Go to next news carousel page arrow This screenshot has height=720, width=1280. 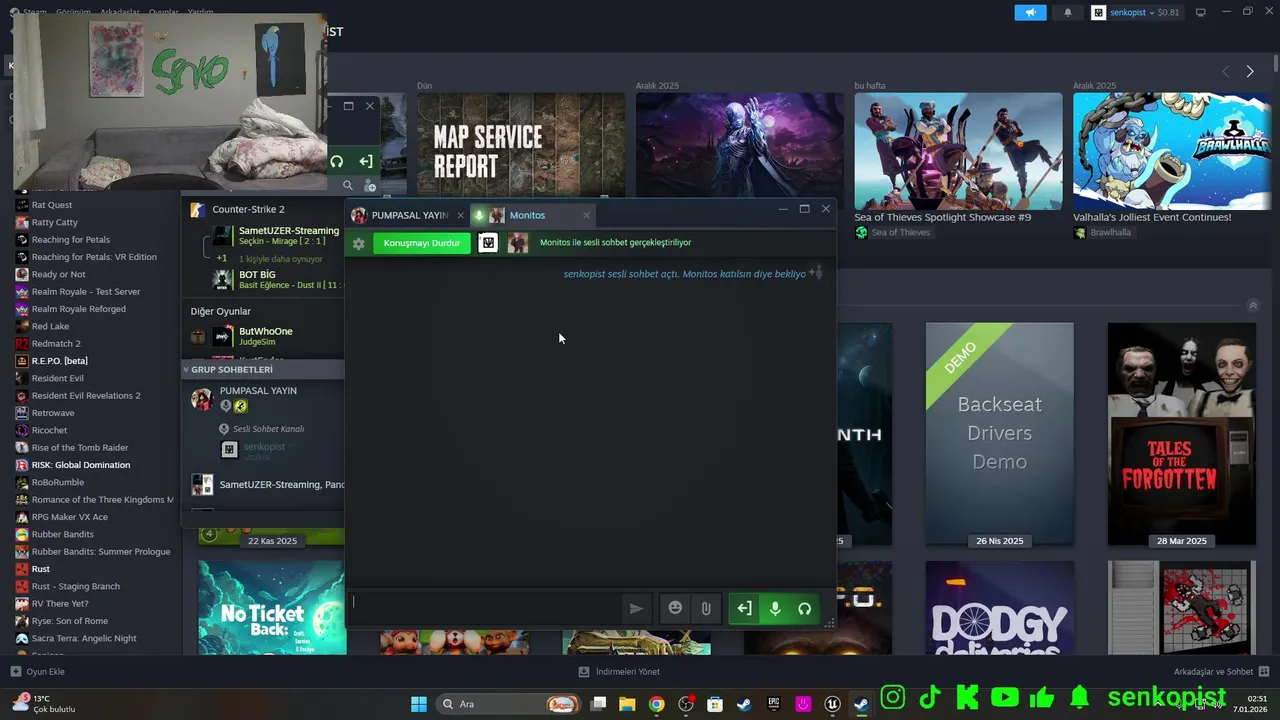1249,71
